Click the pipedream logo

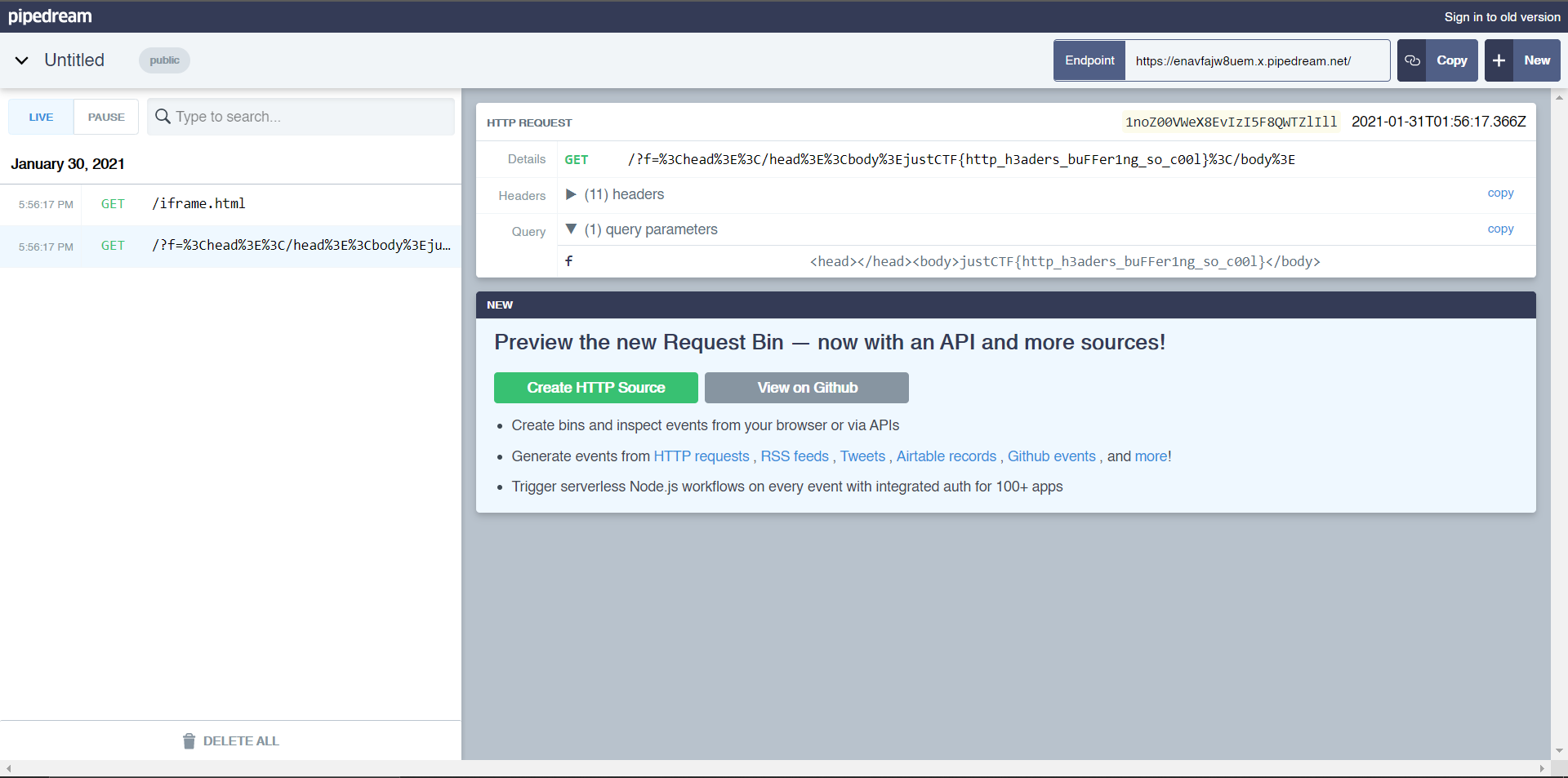(x=50, y=16)
